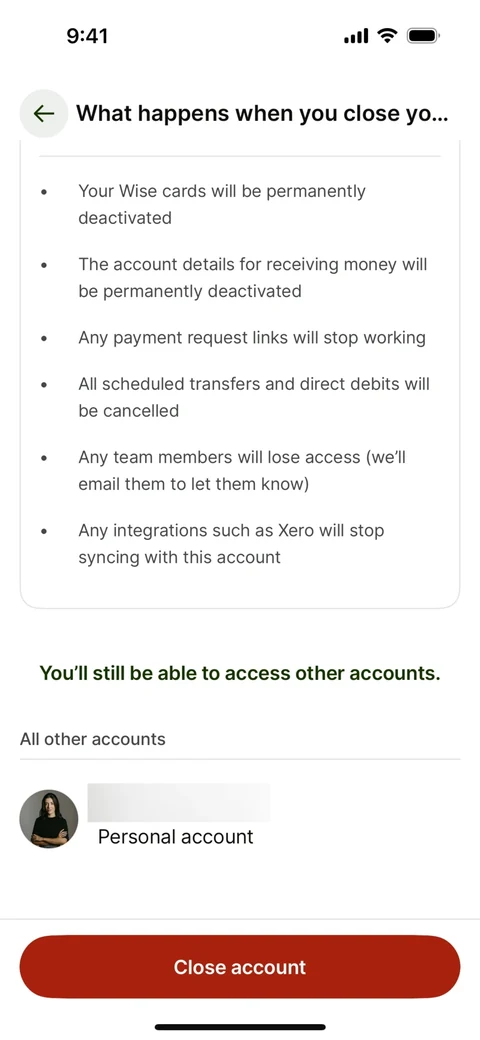Tap the payment request links bullet

[x=252, y=338]
